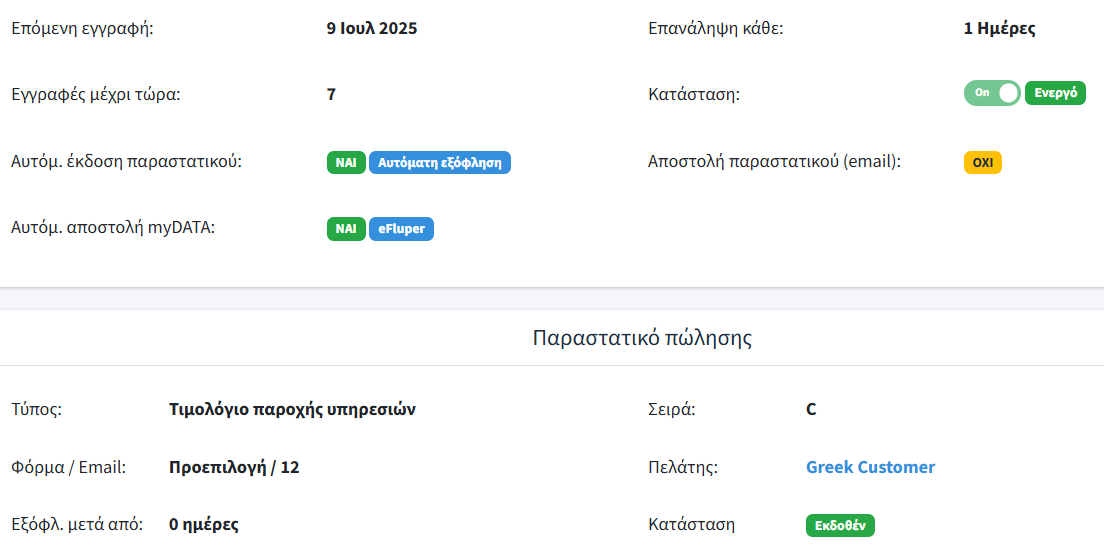Click the ΝΑΙ badge beside Αυτόματη εξόφληση
Screen dimensions: 1104x551
346,162
